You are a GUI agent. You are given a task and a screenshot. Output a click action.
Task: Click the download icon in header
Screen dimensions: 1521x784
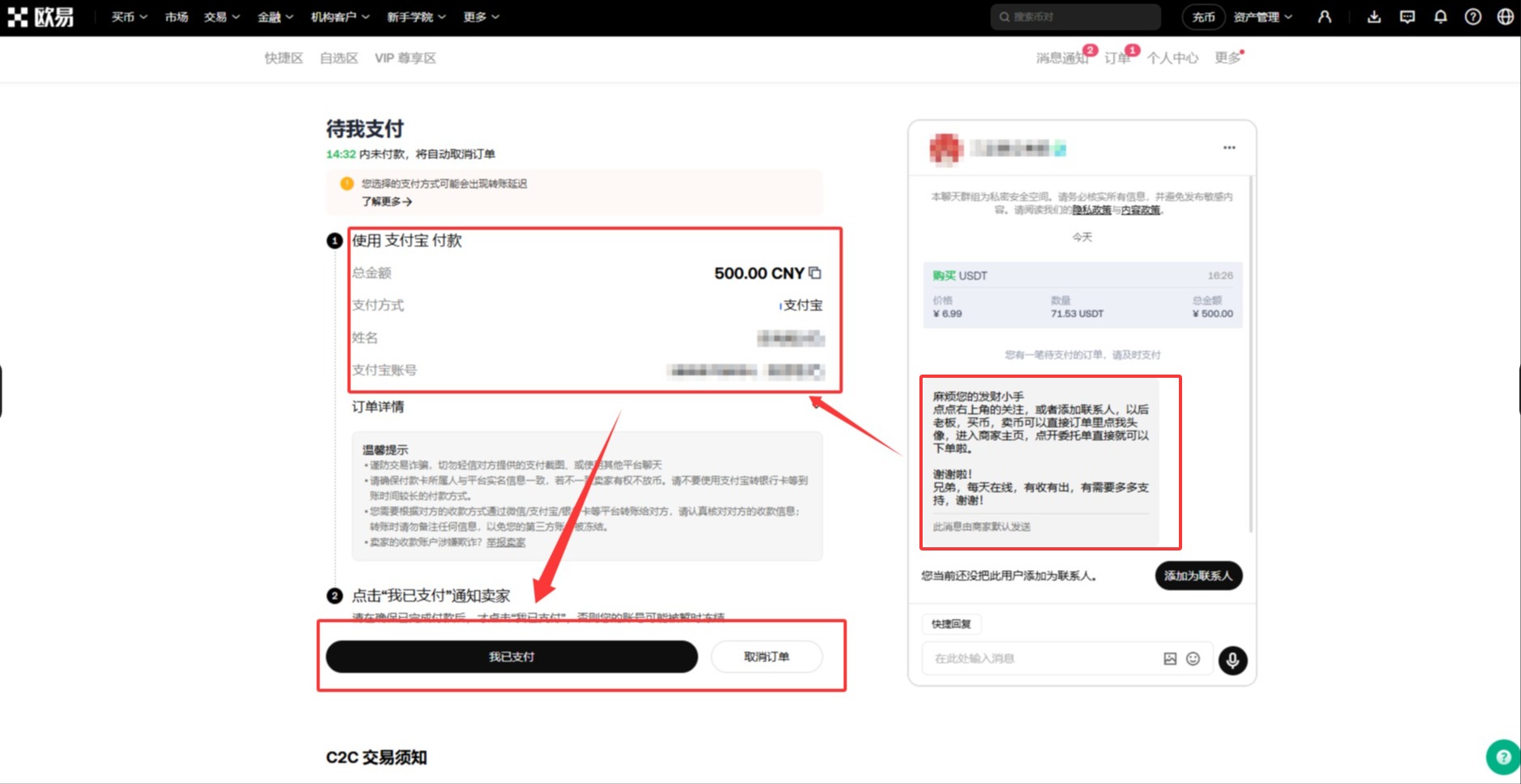click(x=1374, y=17)
